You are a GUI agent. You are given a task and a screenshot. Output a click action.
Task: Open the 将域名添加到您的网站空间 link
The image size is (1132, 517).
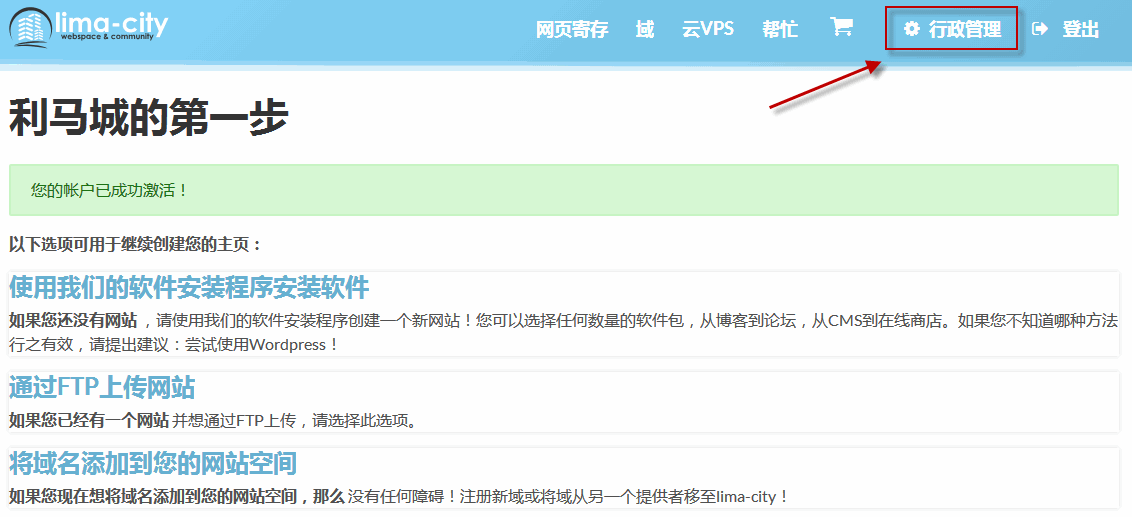click(153, 464)
